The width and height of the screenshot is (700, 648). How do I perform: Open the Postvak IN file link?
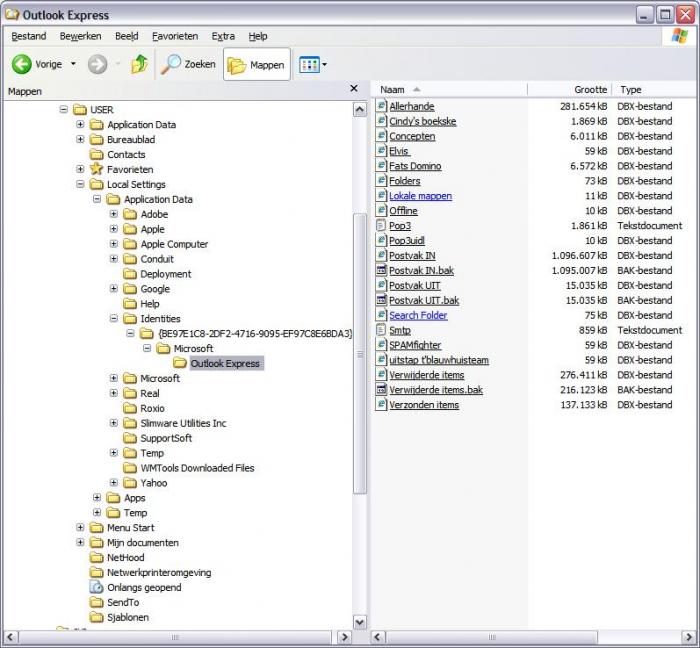[412, 255]
